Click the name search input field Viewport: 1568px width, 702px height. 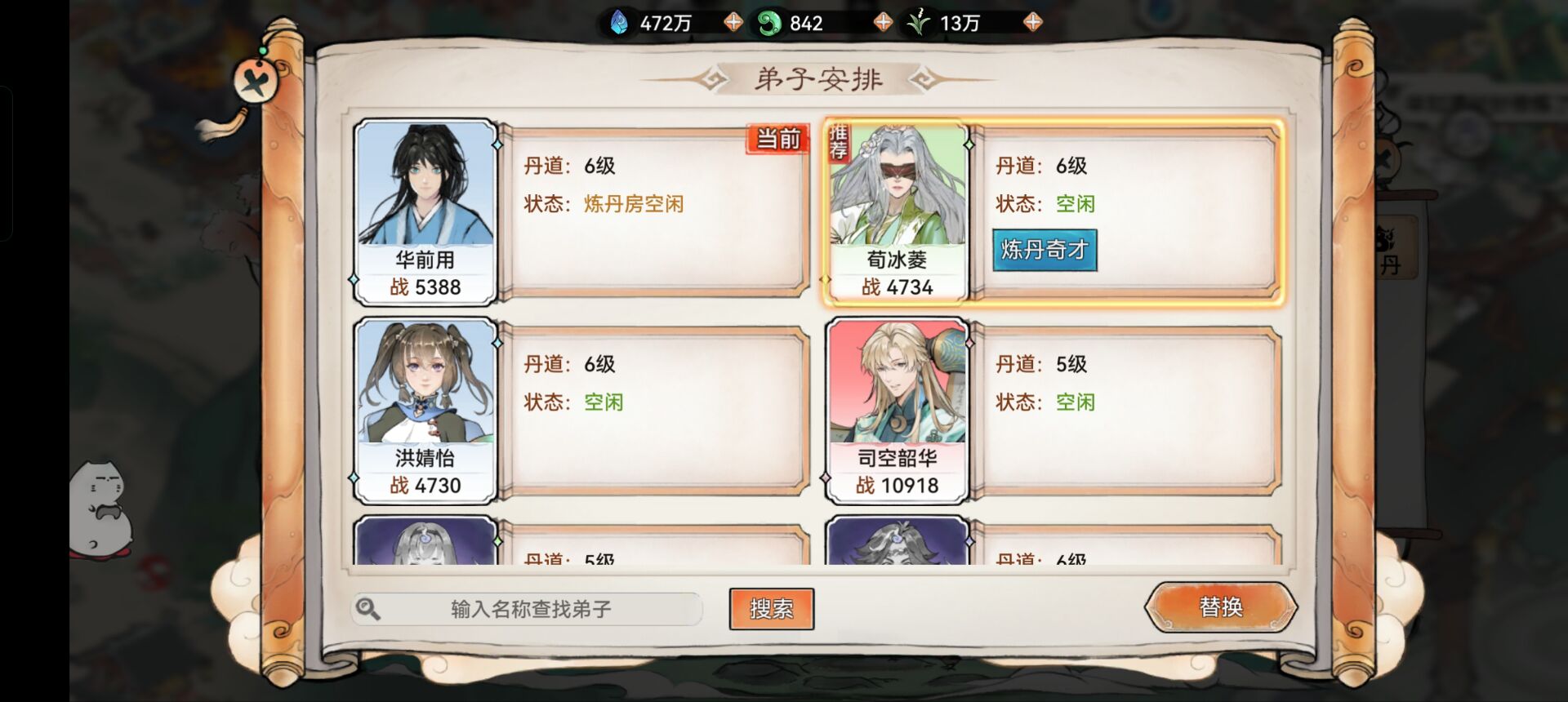(528, 609)
